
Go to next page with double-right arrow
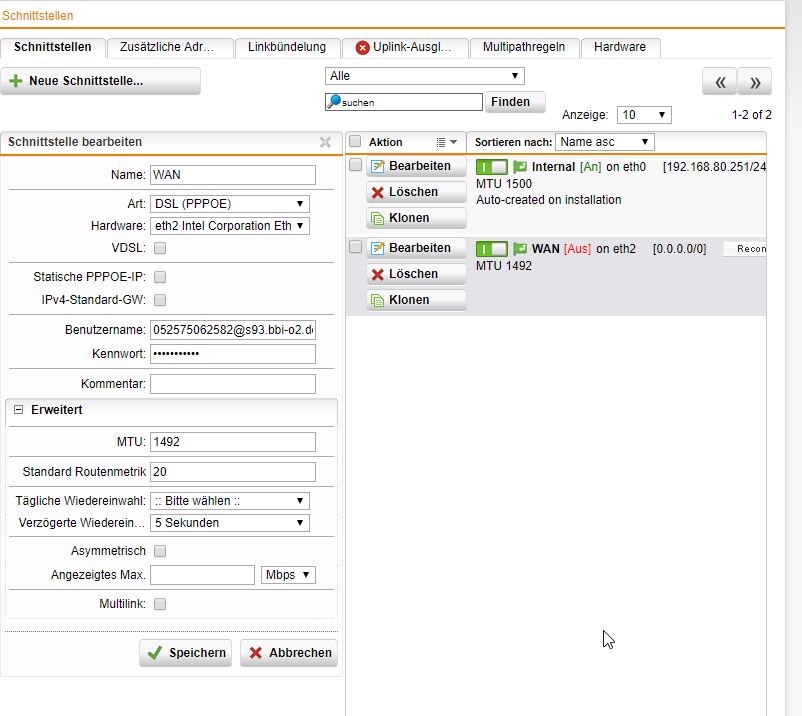754,82
